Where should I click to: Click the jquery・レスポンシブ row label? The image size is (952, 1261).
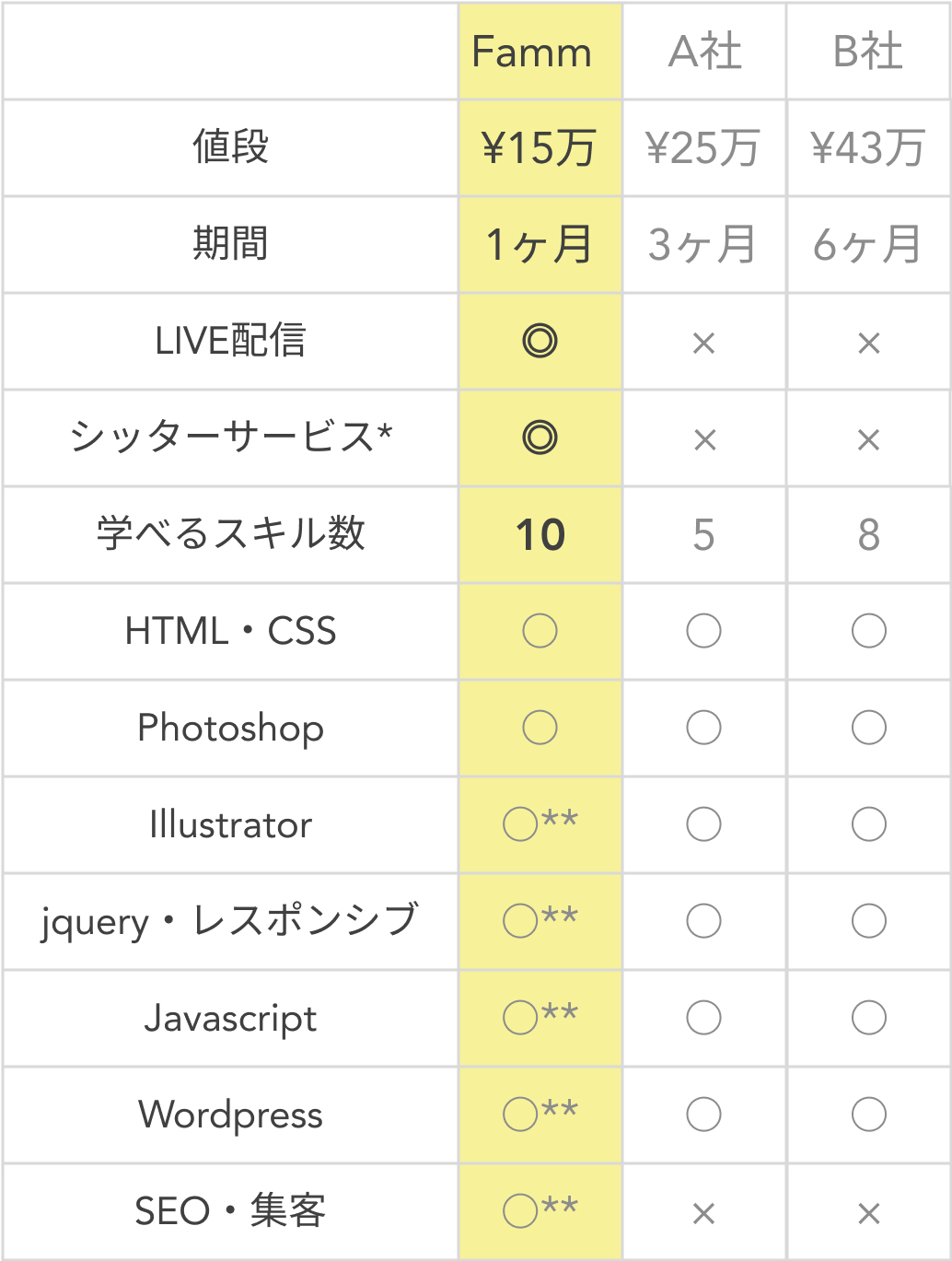pyautogui.click(x=231, y=921)
